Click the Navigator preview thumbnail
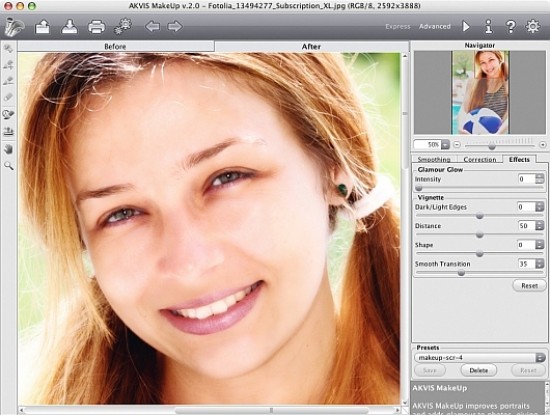Screen dimensions: 550x415 coord(480,93)
